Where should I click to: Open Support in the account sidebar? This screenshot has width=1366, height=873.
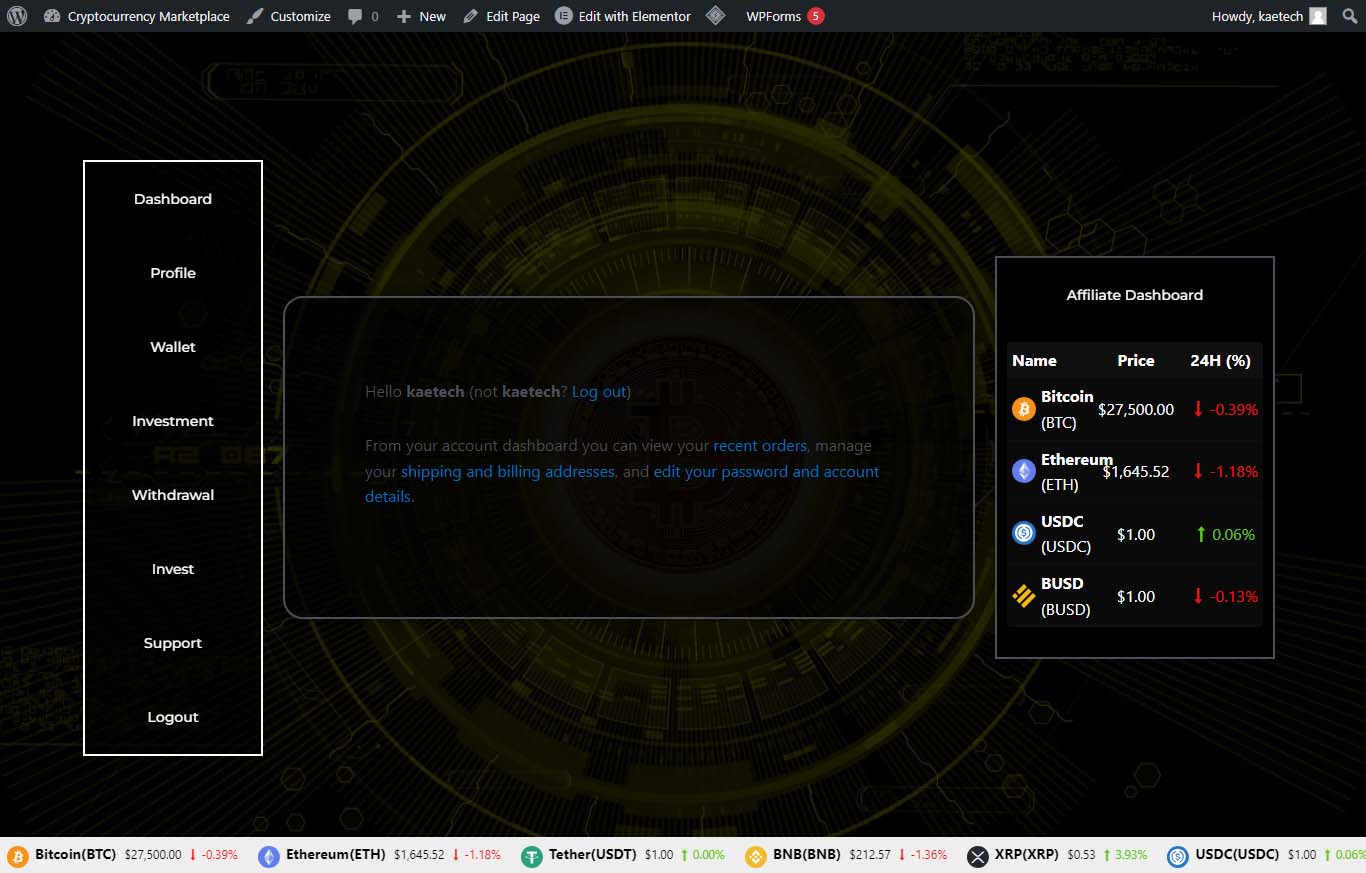(173, 643)
